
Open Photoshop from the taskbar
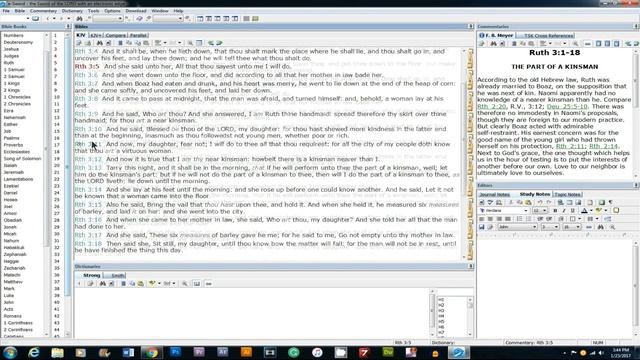[176, 353]
